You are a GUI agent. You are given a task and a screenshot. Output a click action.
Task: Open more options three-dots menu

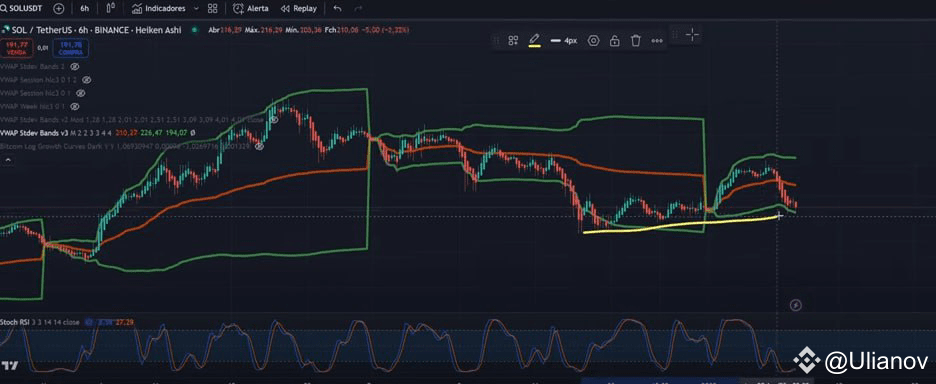click(x=657, y=41)
